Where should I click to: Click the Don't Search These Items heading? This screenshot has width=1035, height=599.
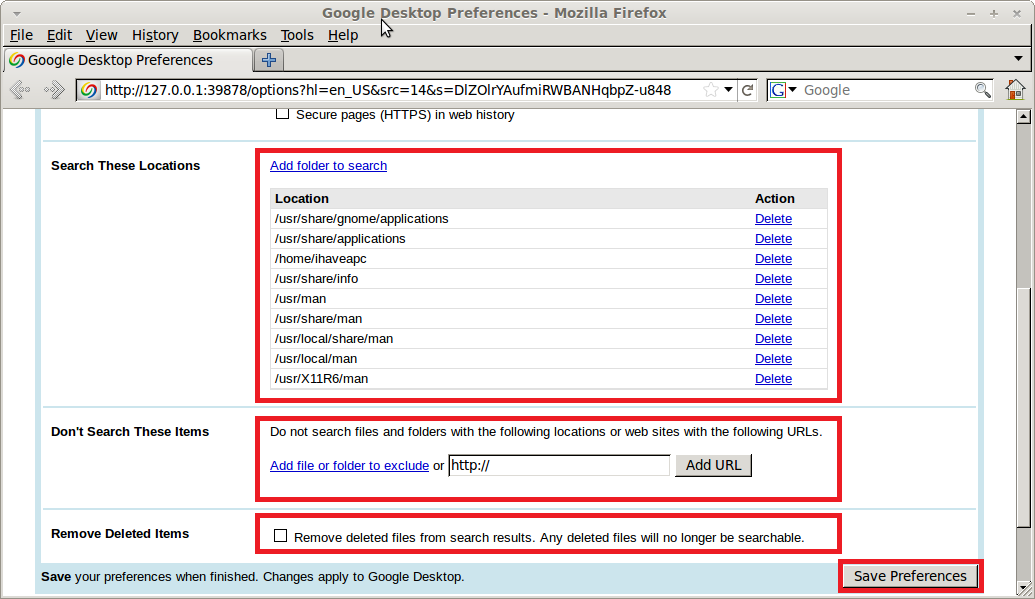point(130,432)
